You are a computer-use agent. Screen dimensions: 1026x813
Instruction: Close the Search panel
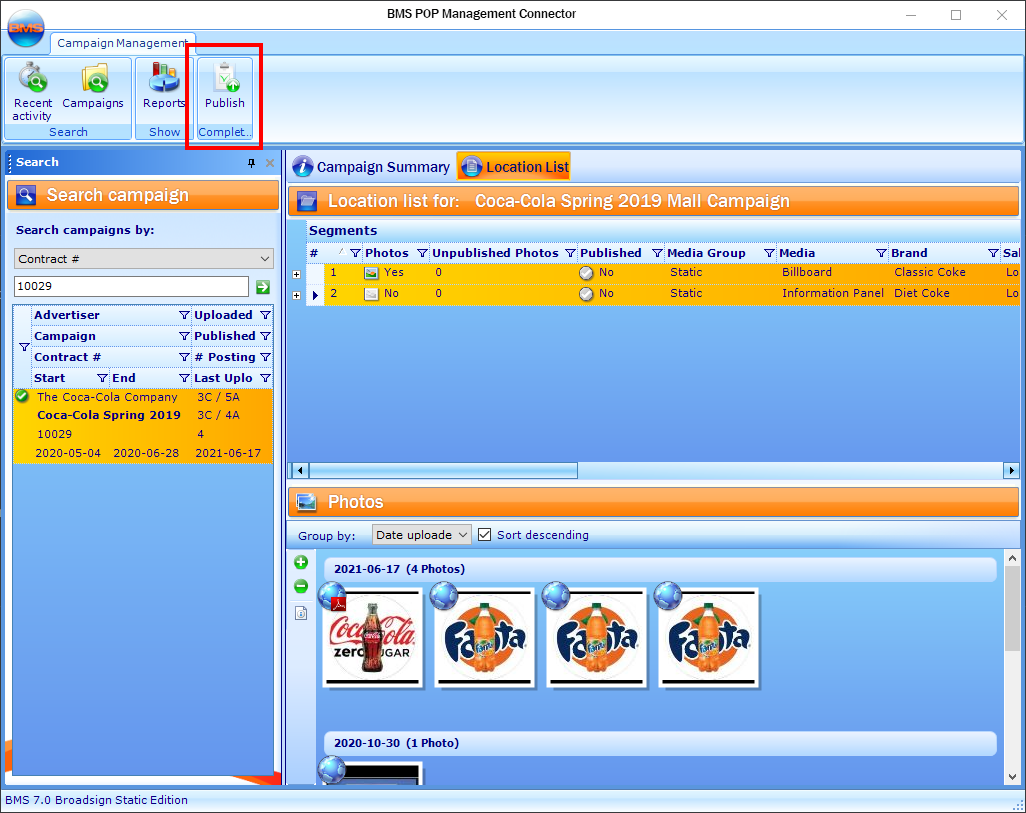point(270,163)
